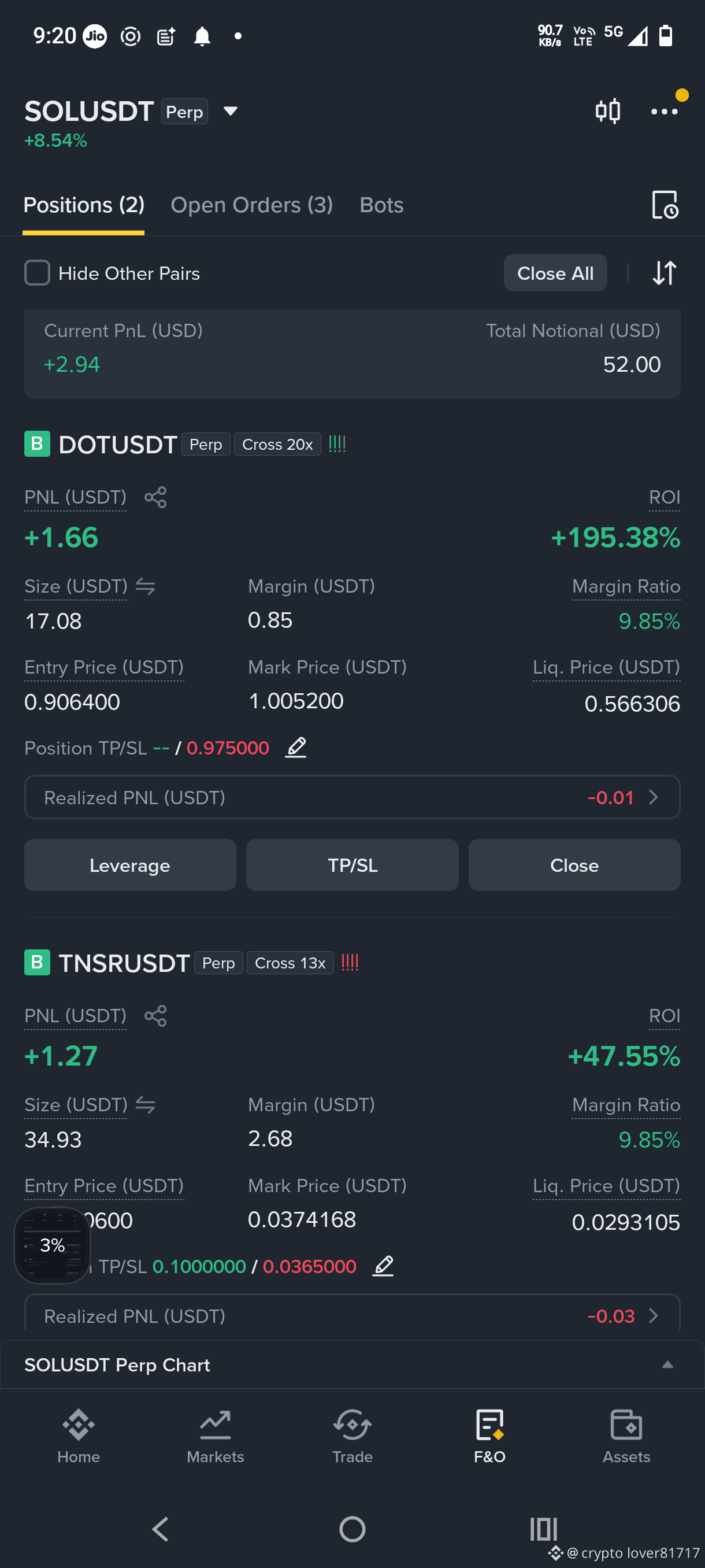
Task: Enable the Hide Other Pairs checkbox
Action: point(37,273)
